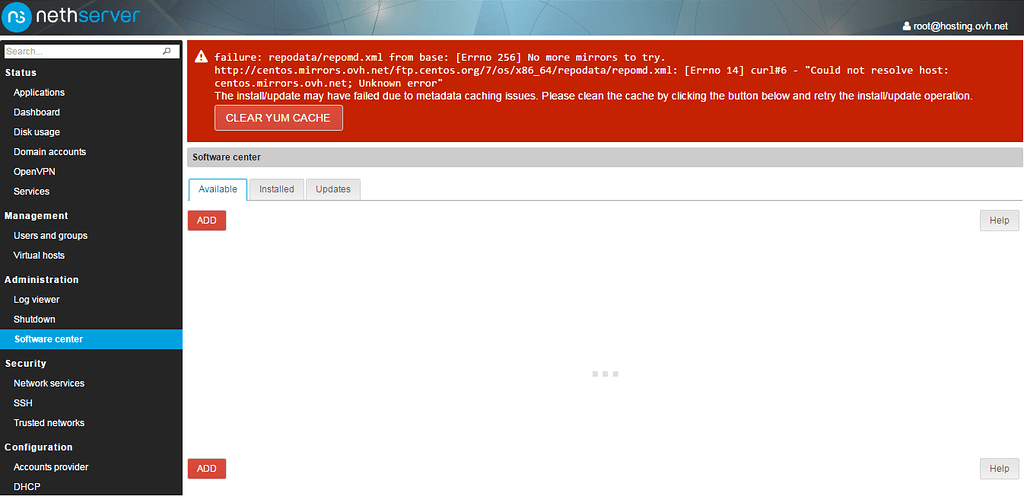Viewport: 1024px width, 503px height.
Task: Open the Log viewer
Action: [37, 300]
